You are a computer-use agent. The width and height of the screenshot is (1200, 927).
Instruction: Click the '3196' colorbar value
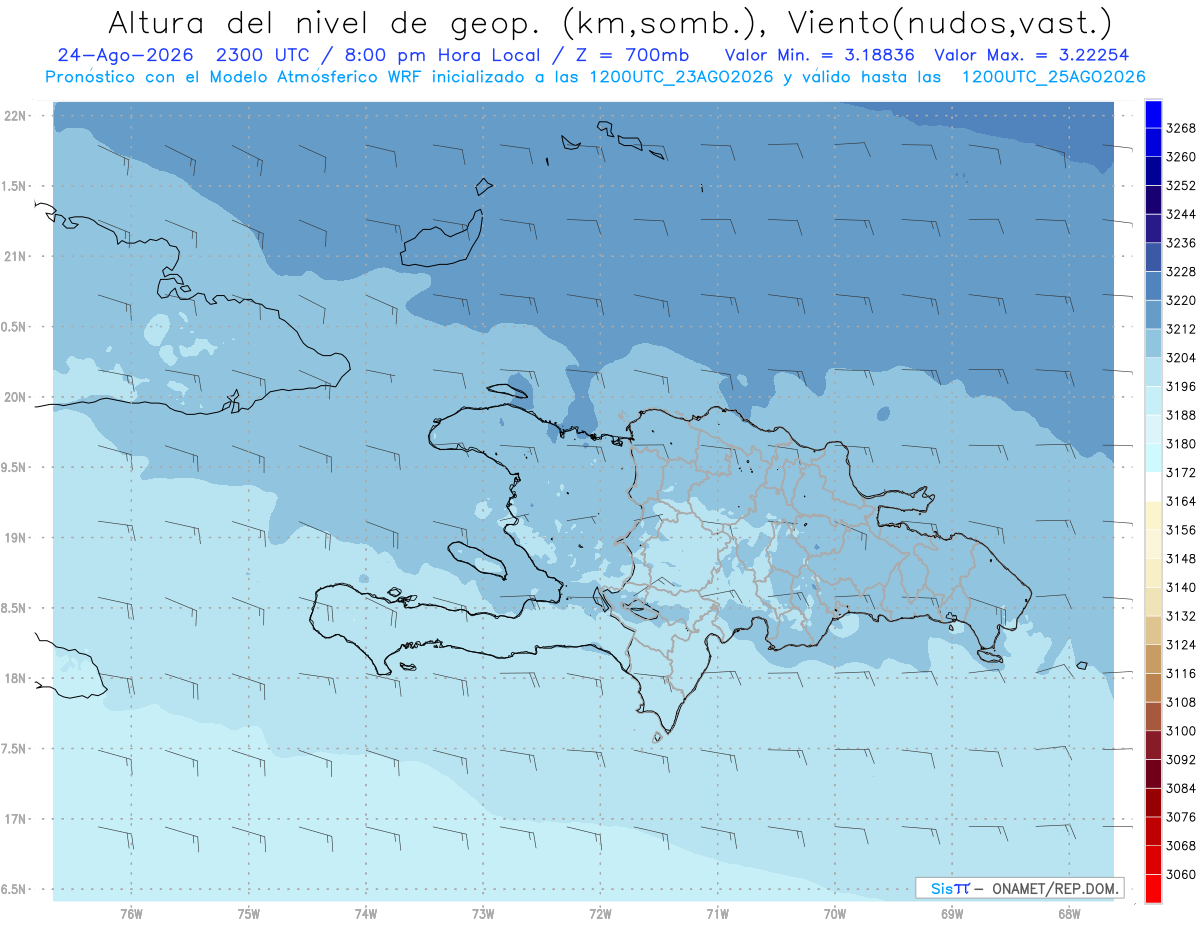[x=1181, y=386]
